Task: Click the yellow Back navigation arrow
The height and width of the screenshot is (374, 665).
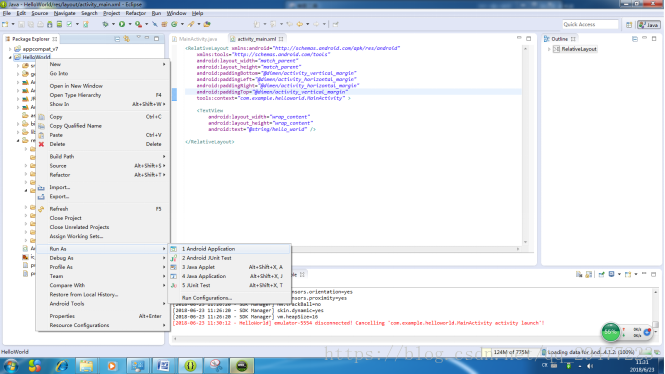Action: pyautogui.click(x=299, y=24)
